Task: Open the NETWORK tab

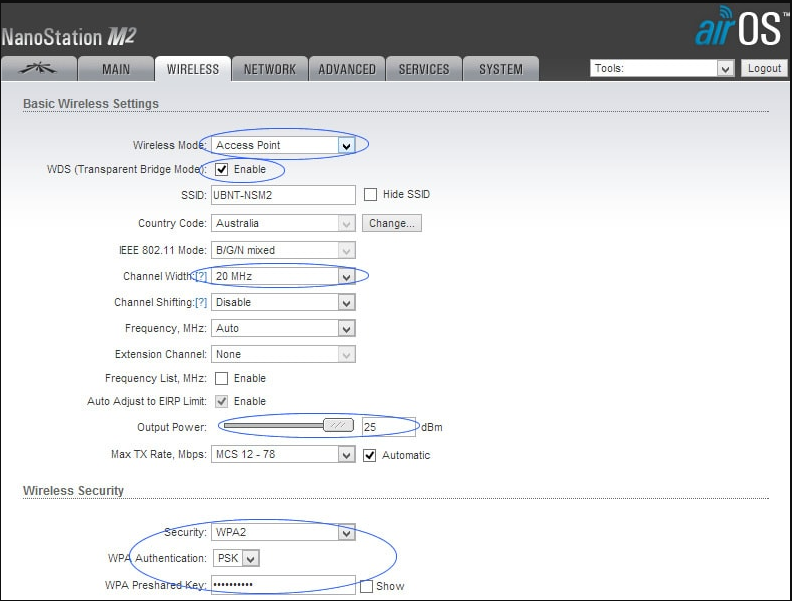Action: [270, 69]
